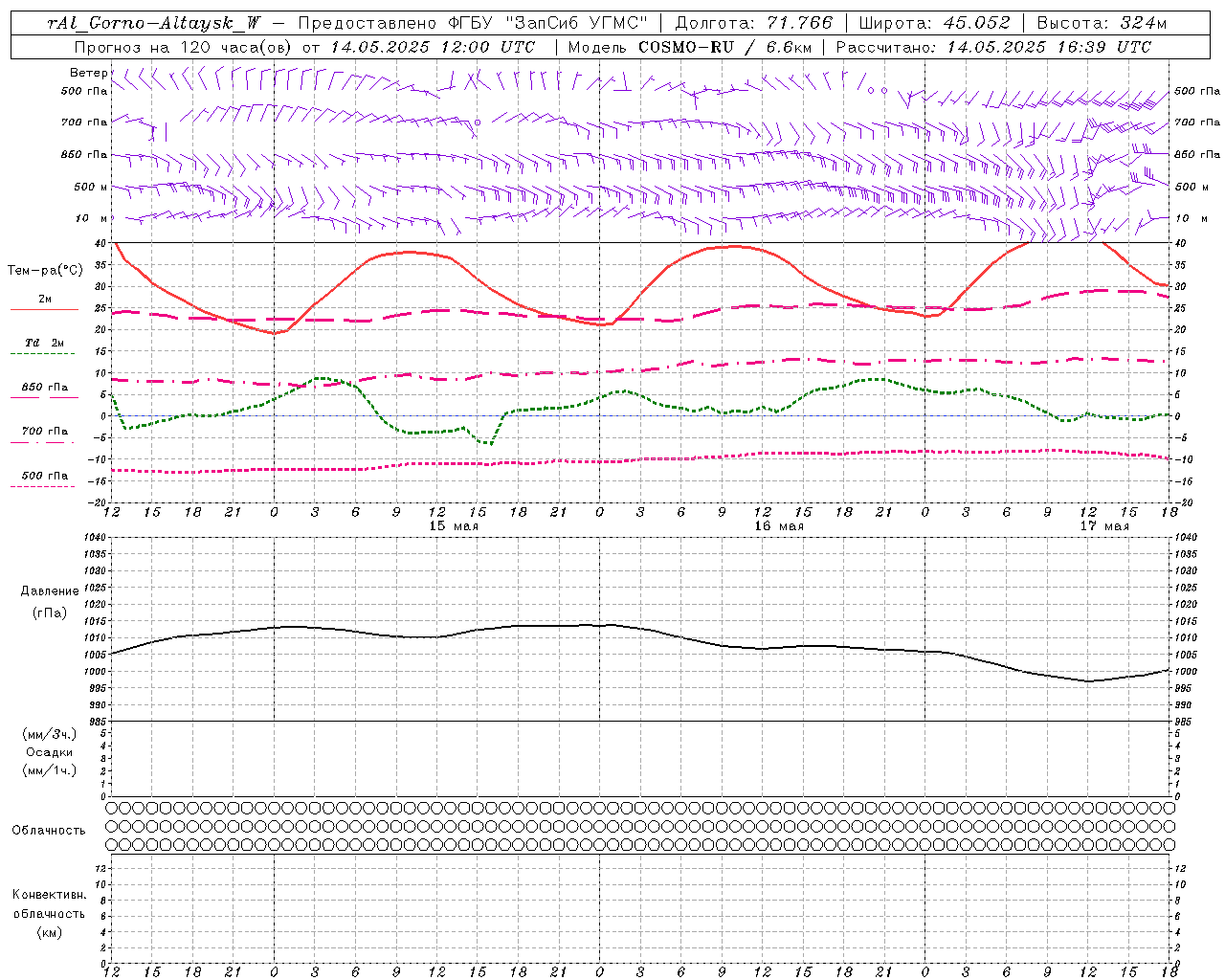The height and width of the screenshot is (980, 1225).
Task: Click the Высота: 324м field
Action: click(x=1102, y=23)
